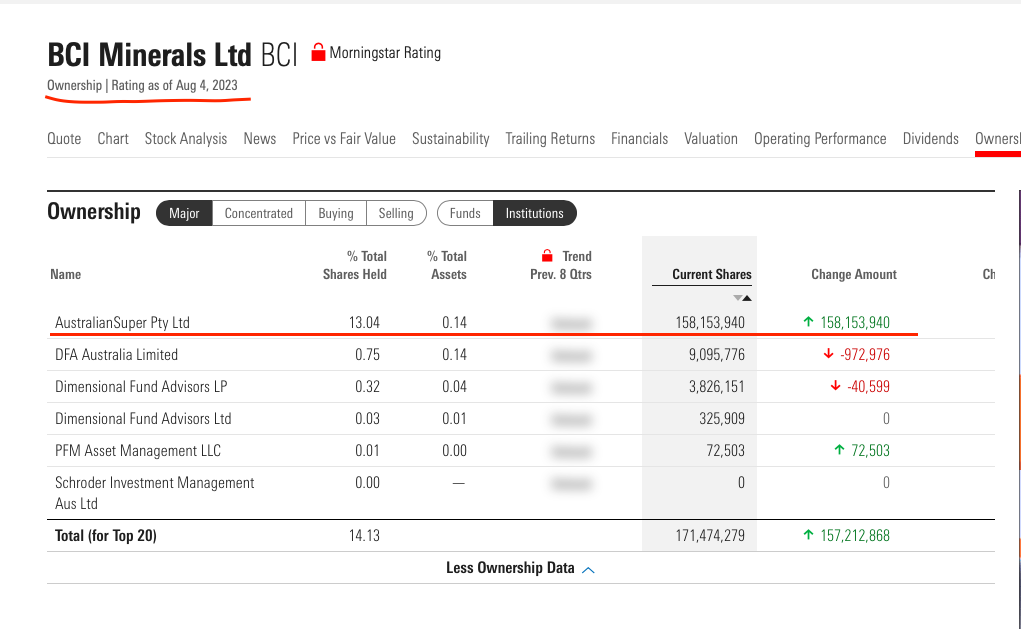Sort by the Change Amount column header
The width and height of the screenshot is (1021, 629).
click(x=854, y=274)
